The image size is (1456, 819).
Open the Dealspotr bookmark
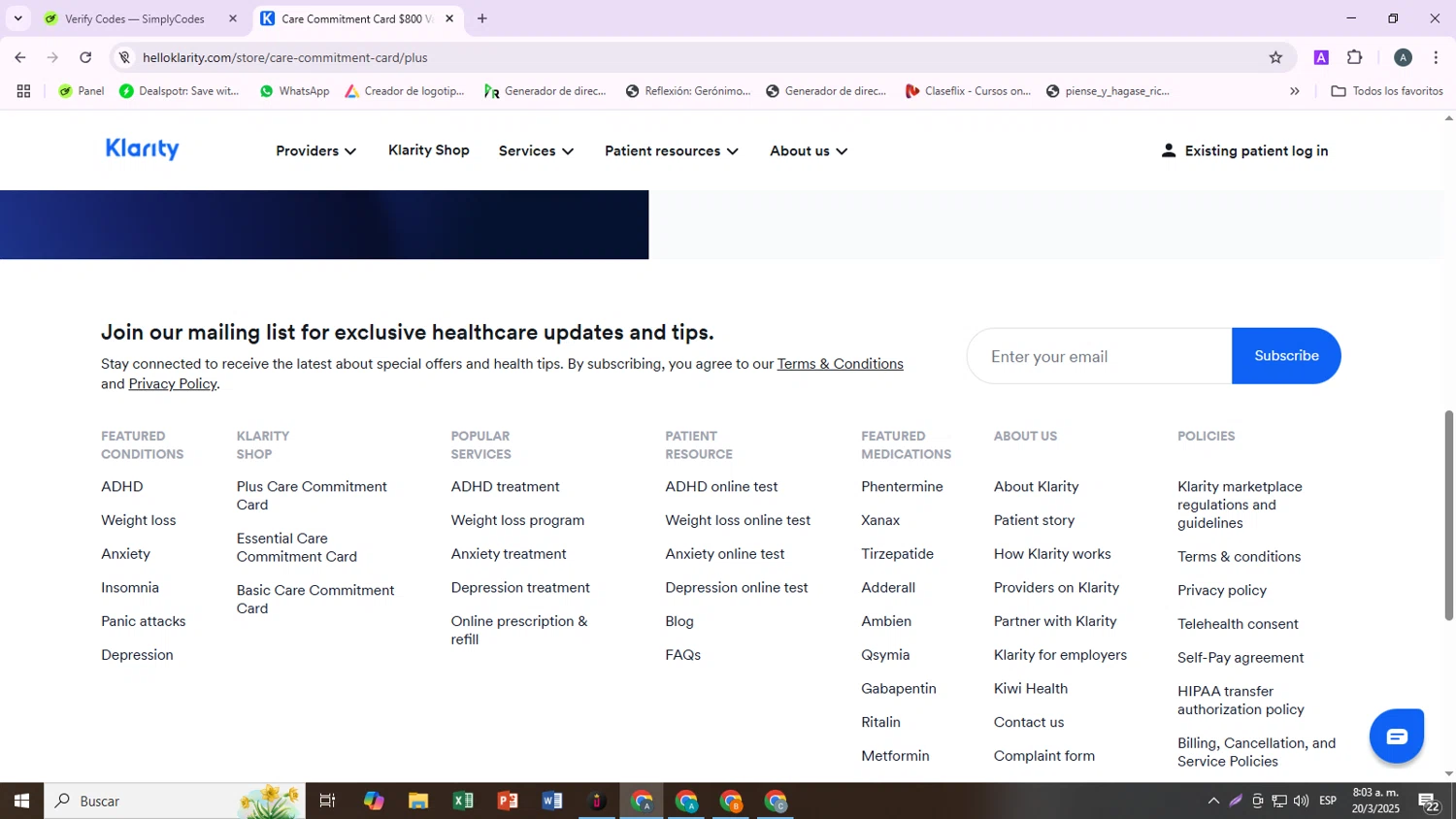click(x=180, y=91)
